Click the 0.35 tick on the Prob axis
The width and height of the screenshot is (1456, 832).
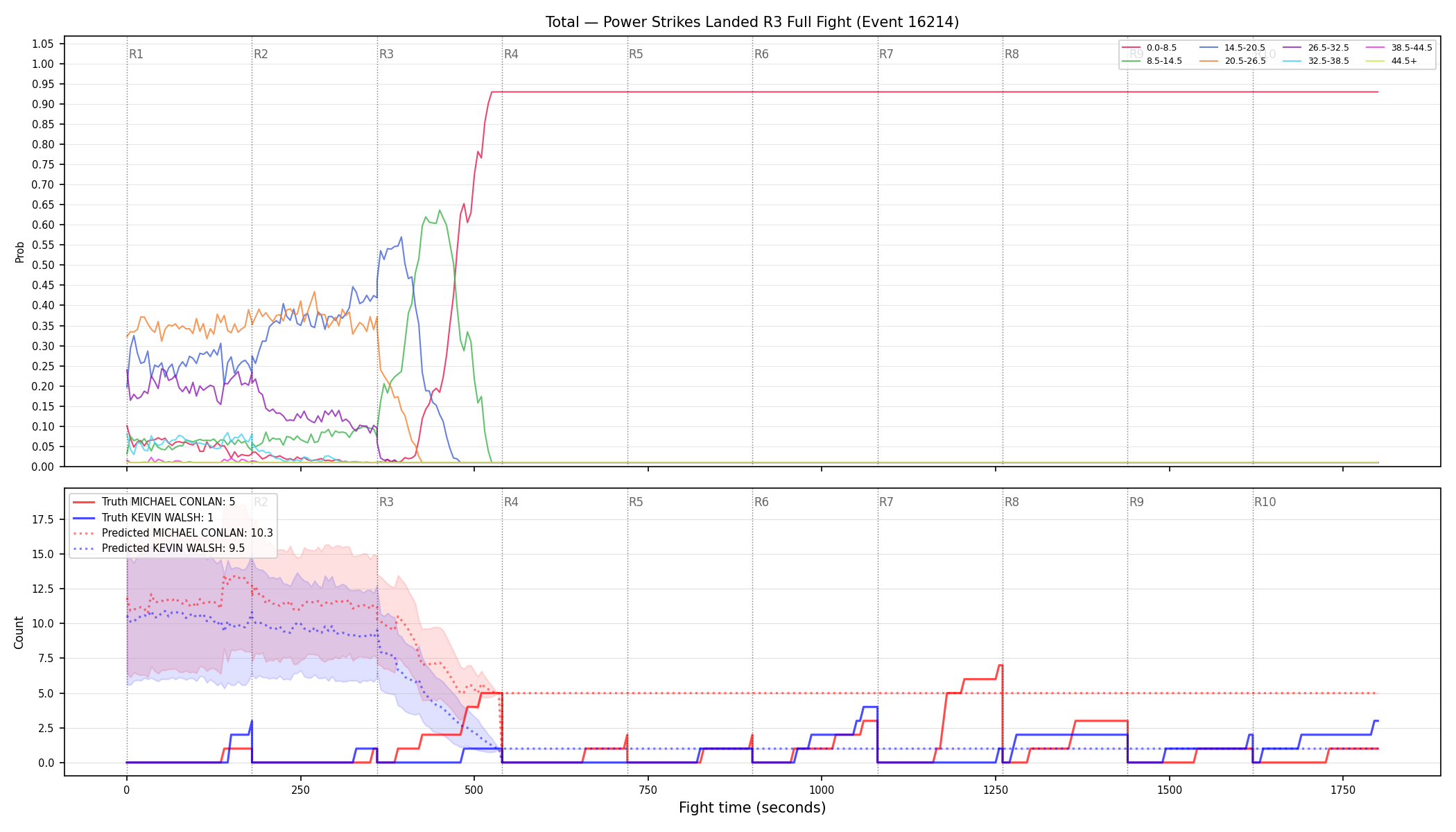click(x=43, y=326)
